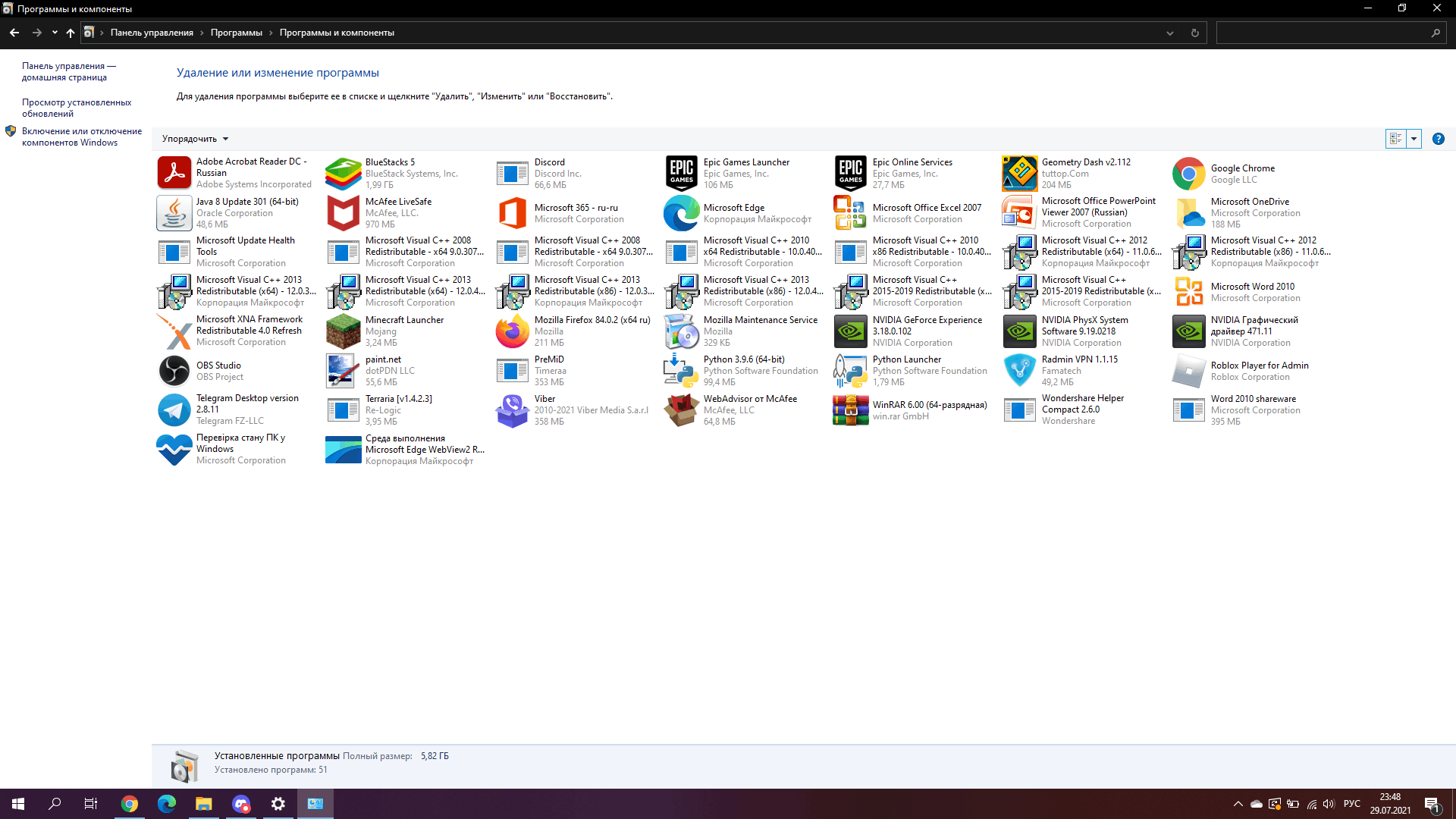Open notification center in system tray
This screenshot has height=819, width=1456.
[x=1432, y=804]
